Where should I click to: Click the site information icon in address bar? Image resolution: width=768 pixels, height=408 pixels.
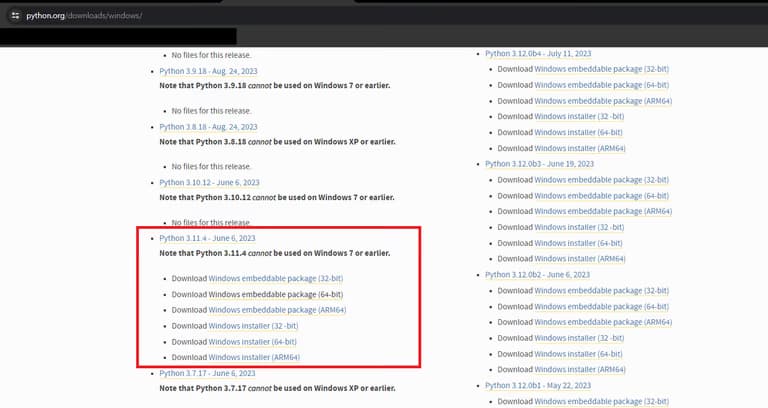[x=15, y=16]
